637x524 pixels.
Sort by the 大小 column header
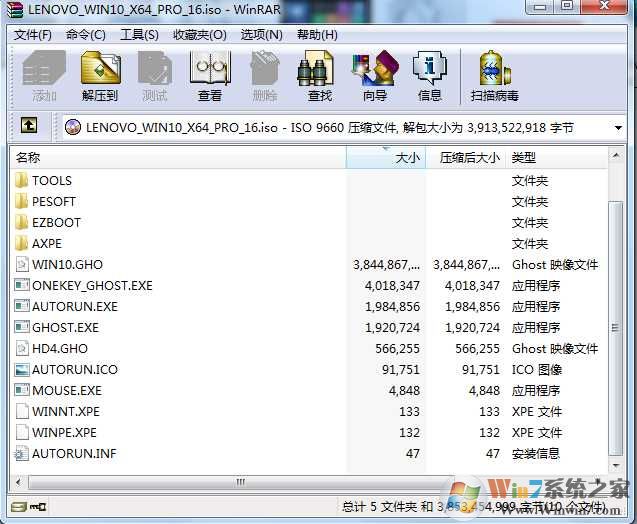(x=386, y=158)
